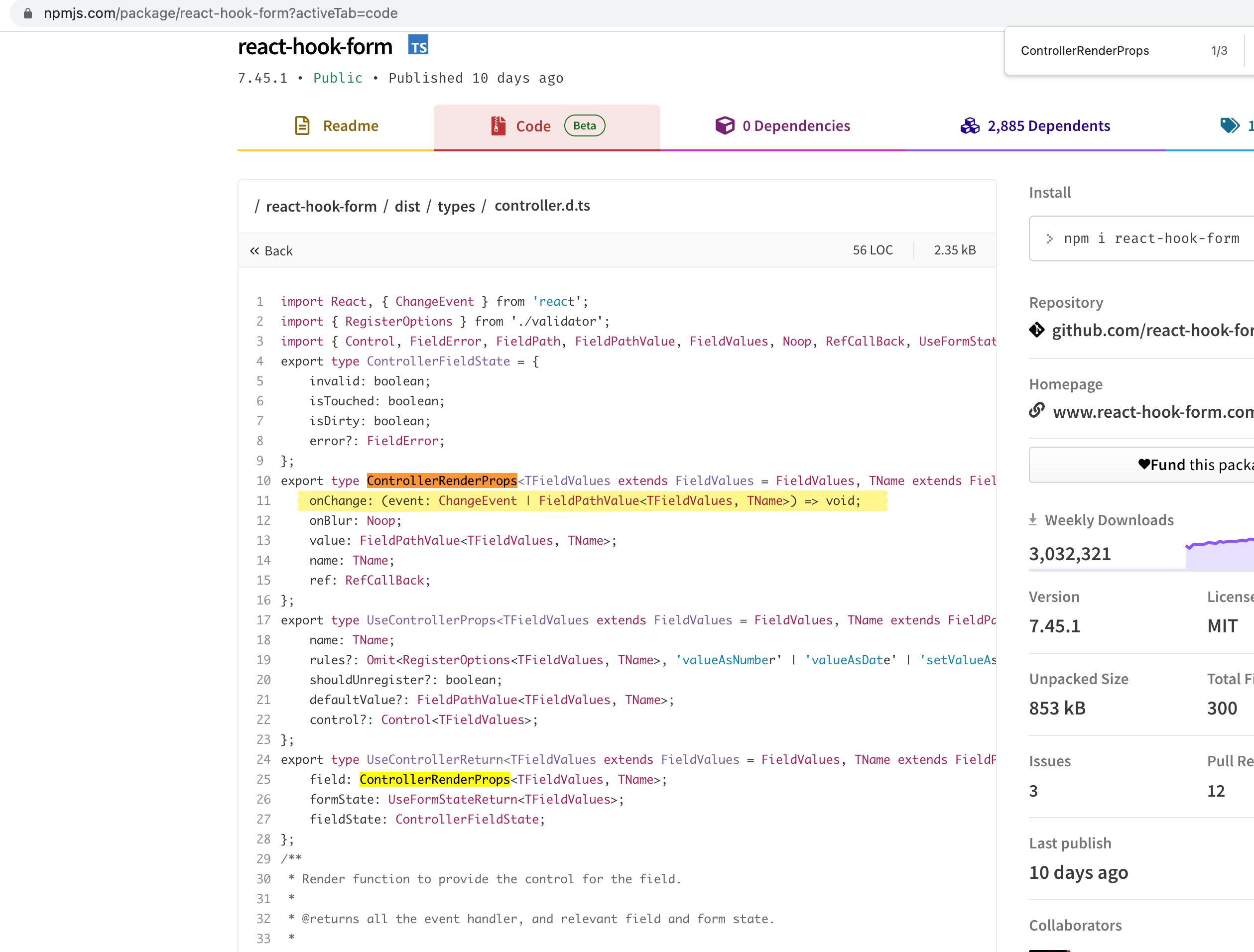Click Back to return to the file list
This screenshot has width=1254, height=952.
(271, 250)
